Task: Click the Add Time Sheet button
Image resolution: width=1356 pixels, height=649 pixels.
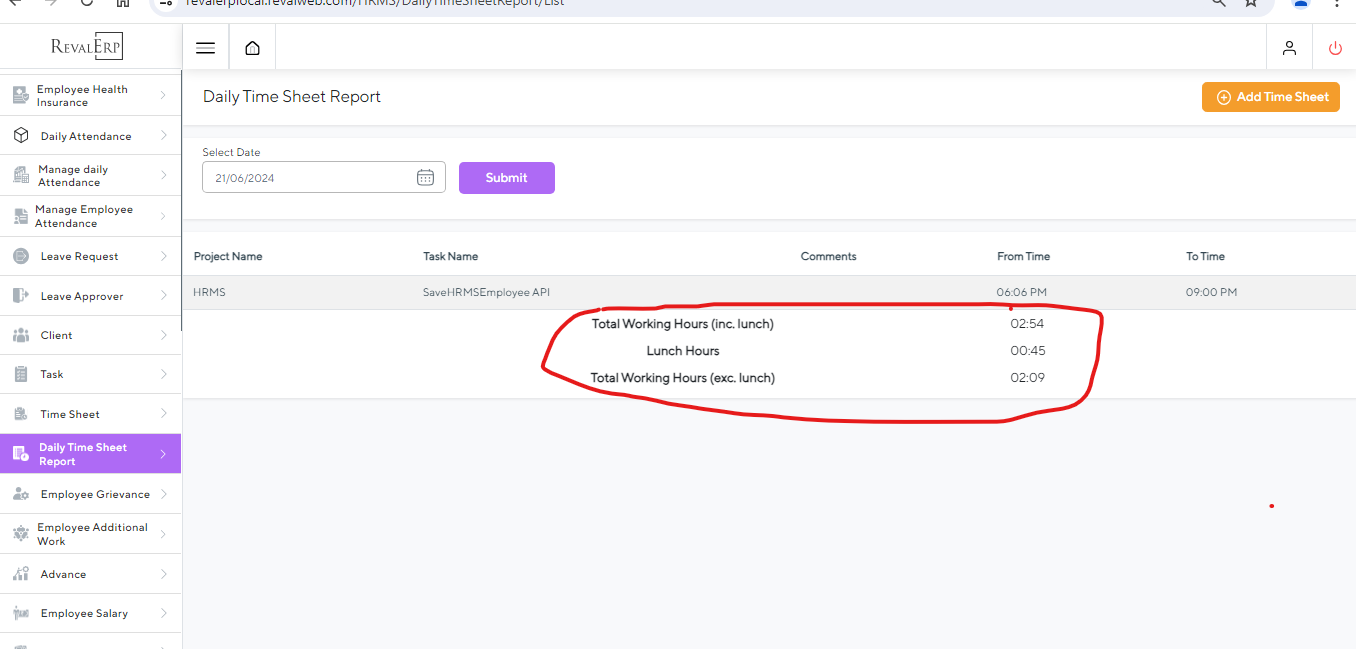Action: click(x=1270, y=97)
